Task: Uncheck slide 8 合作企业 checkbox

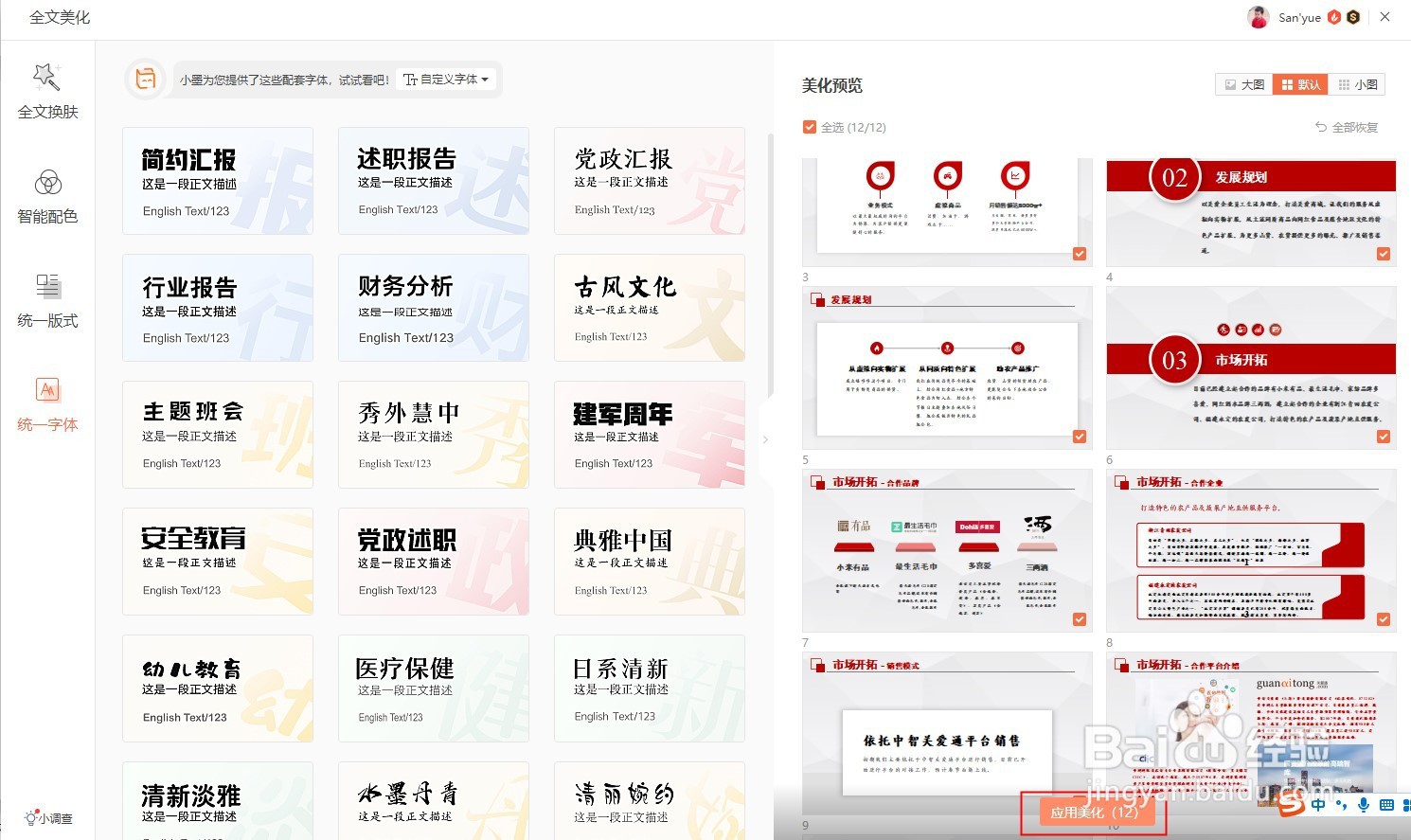Action: click(1384, 619)
